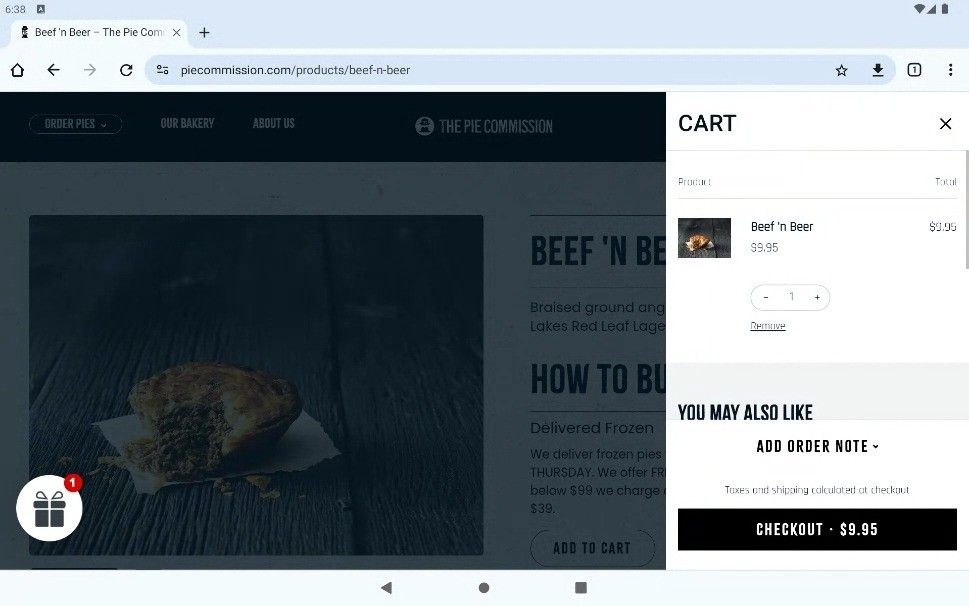The height and width of the screenshot is (606, 969).
Task: View site information icon in address bar
Action: tap(163, 70)
